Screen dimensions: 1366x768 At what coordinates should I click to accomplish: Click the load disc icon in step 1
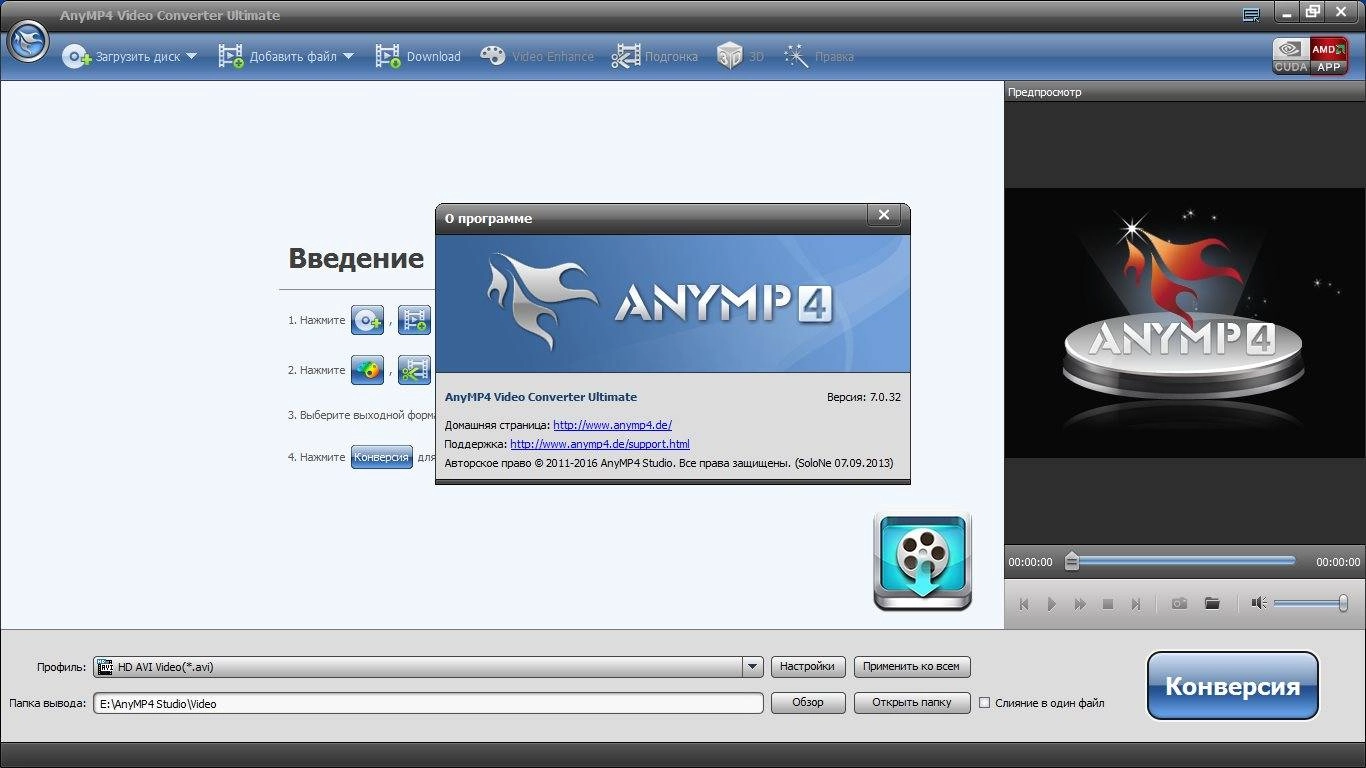pos(367,320)
